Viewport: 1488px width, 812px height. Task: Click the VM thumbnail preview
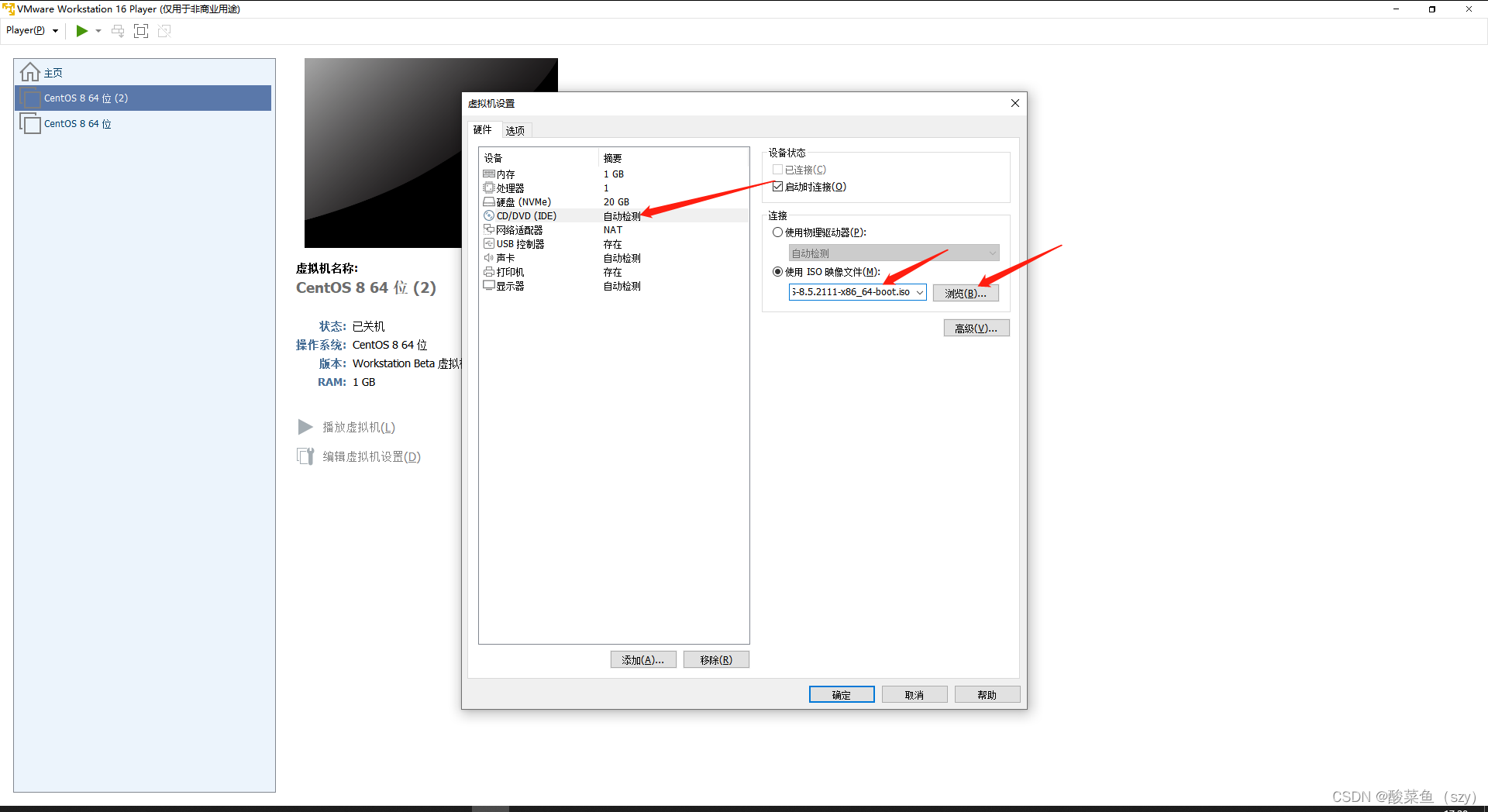click(x=383, y=153)
